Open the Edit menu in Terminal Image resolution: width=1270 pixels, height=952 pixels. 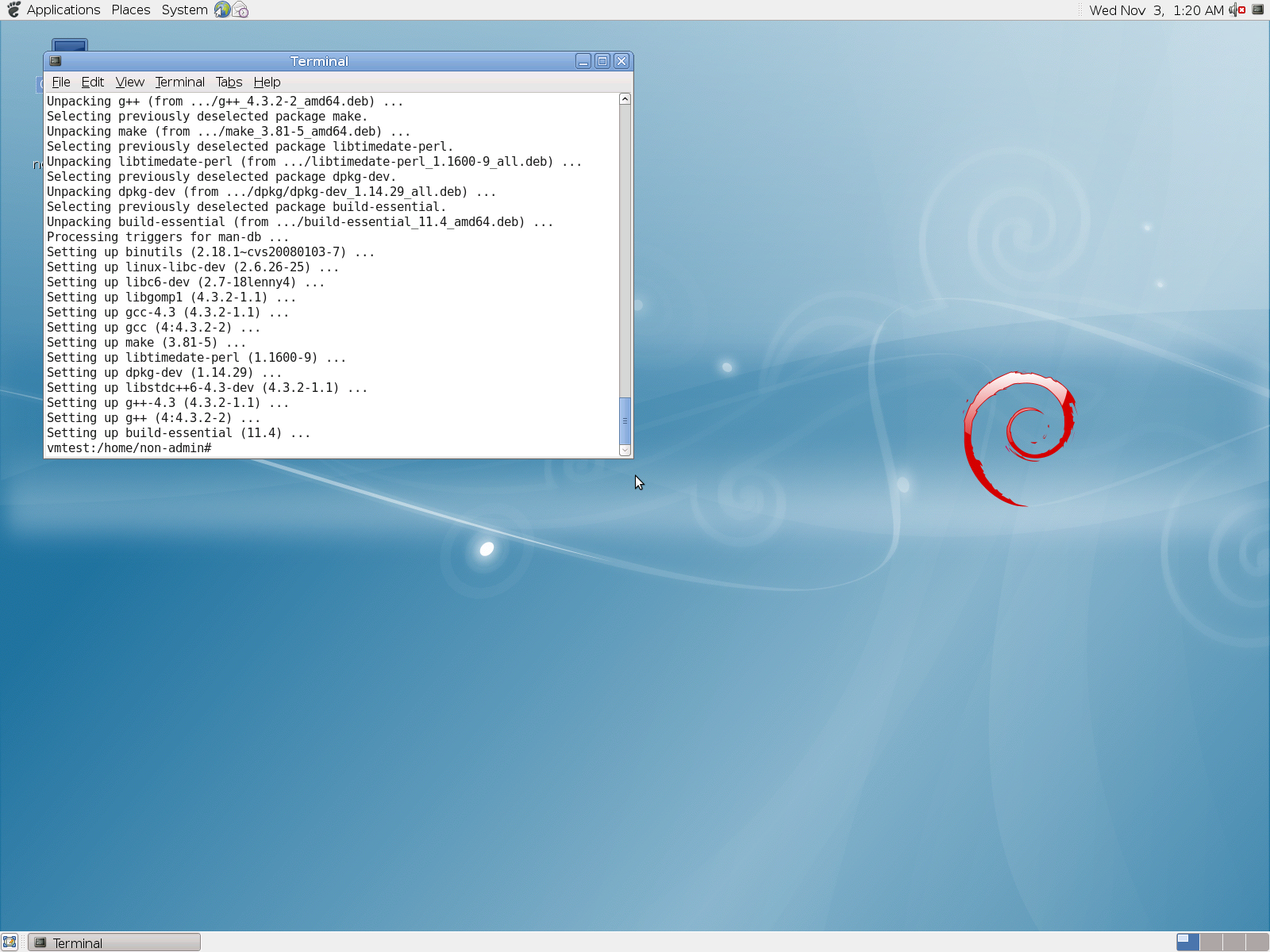(92, 82)
